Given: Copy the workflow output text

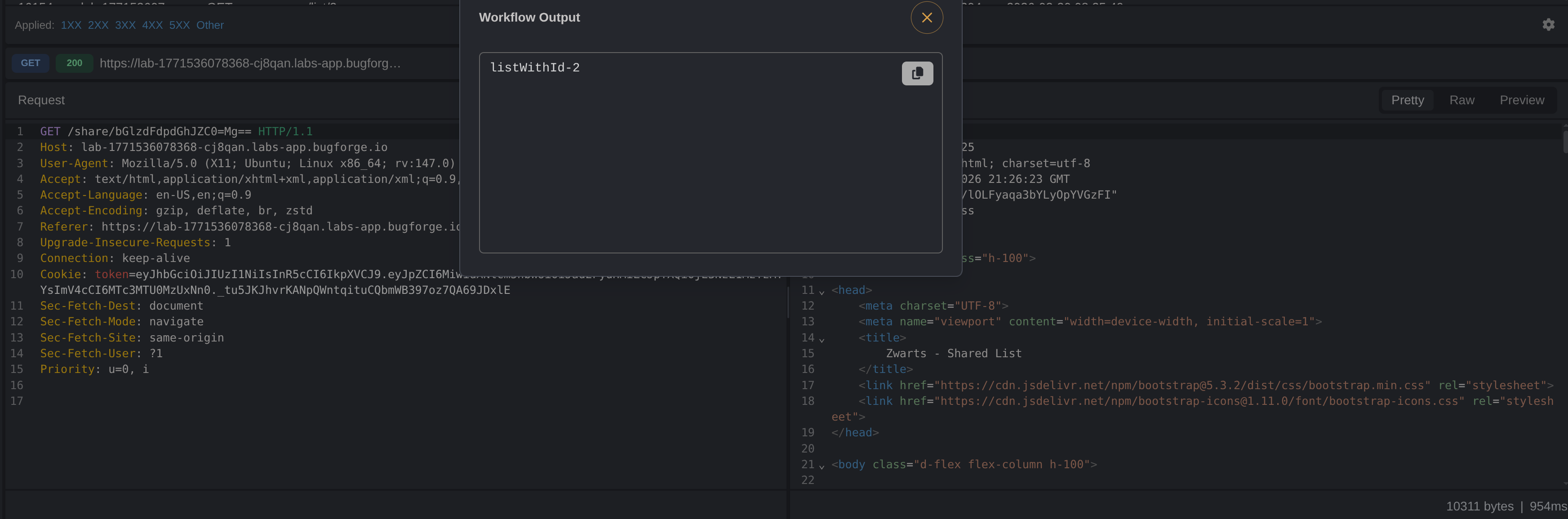Looking at the screenshot, I should click(x=917, y=74).
